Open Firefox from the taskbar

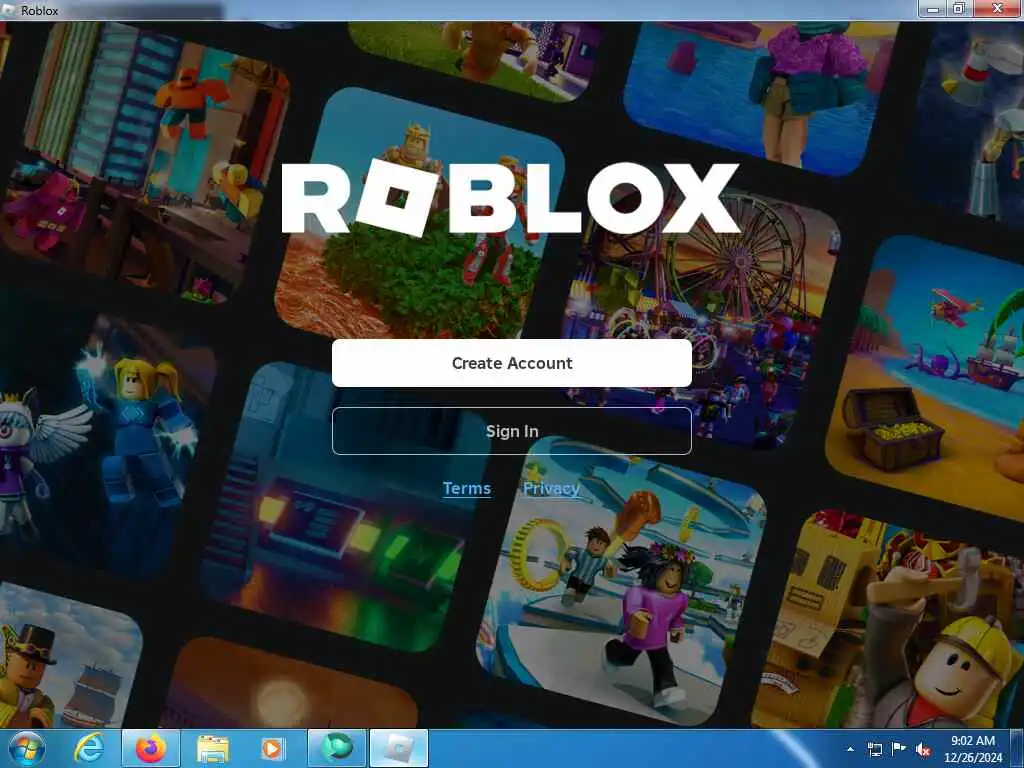click(151, 749)
